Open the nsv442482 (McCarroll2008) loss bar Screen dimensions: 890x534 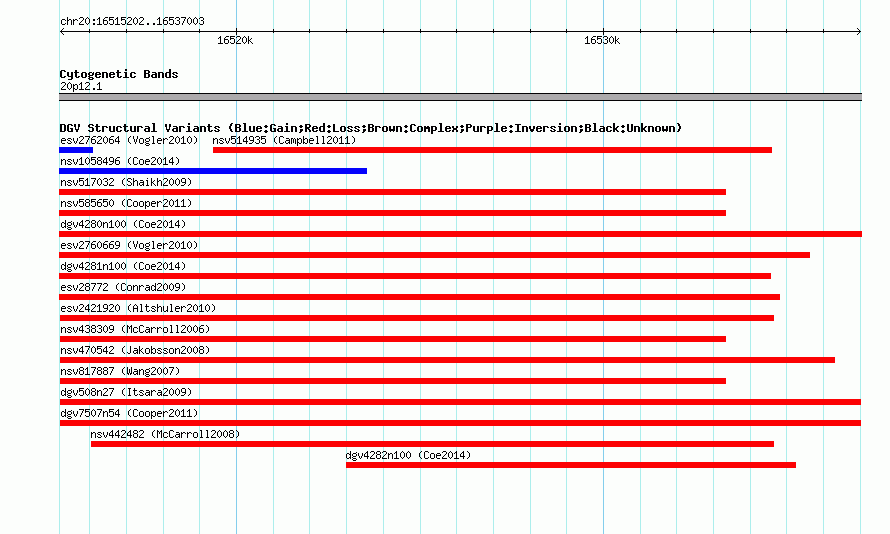[x=433, y=444]
